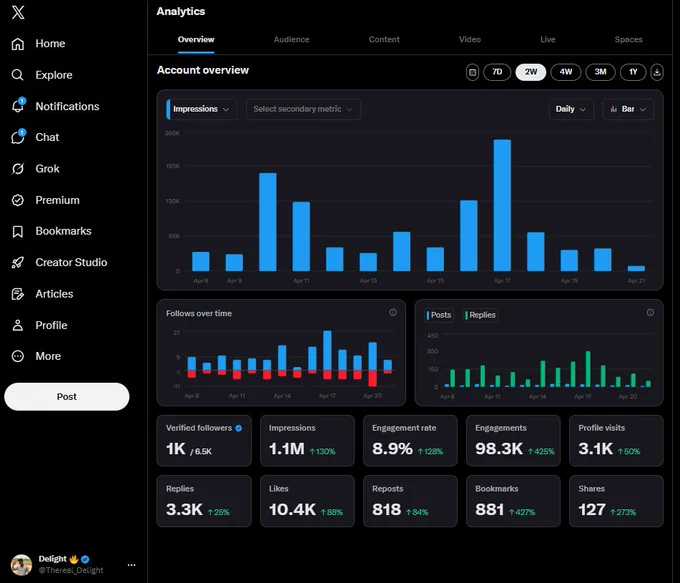Screen dimensions: 680x583
Task: Open the Shares 127 card
Action: pos(616,501)
